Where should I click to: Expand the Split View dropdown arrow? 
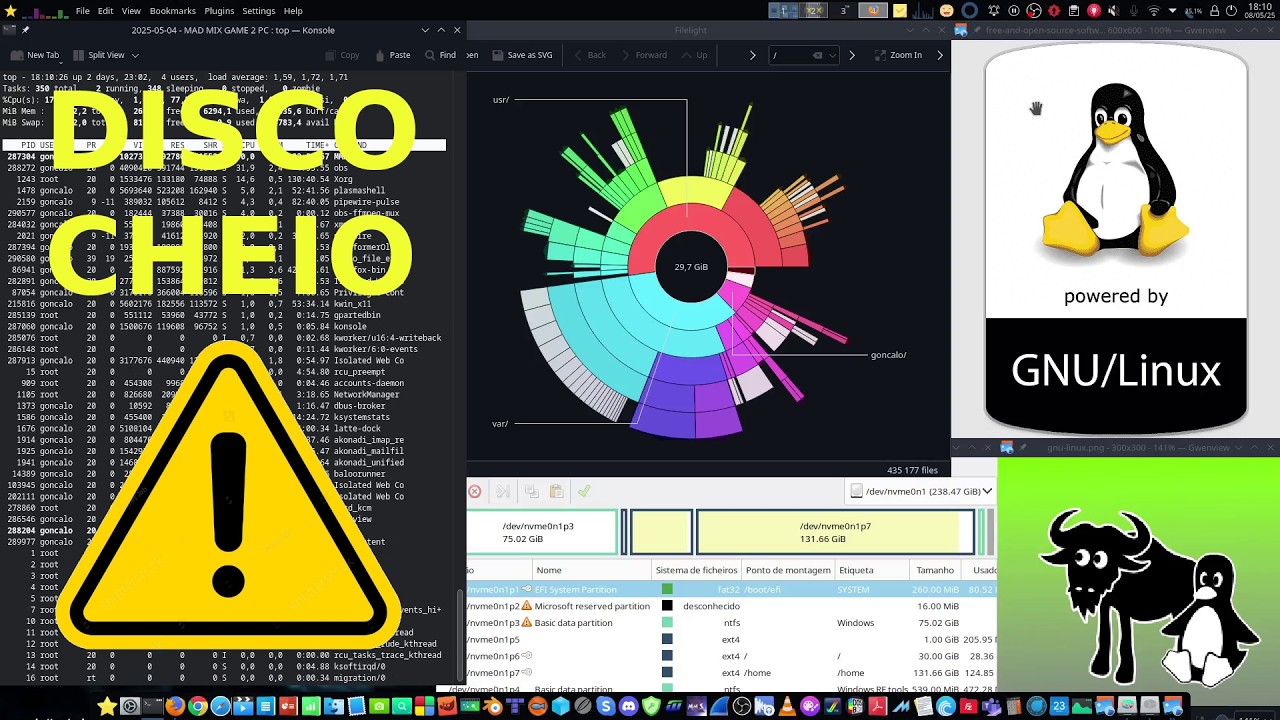134,55
